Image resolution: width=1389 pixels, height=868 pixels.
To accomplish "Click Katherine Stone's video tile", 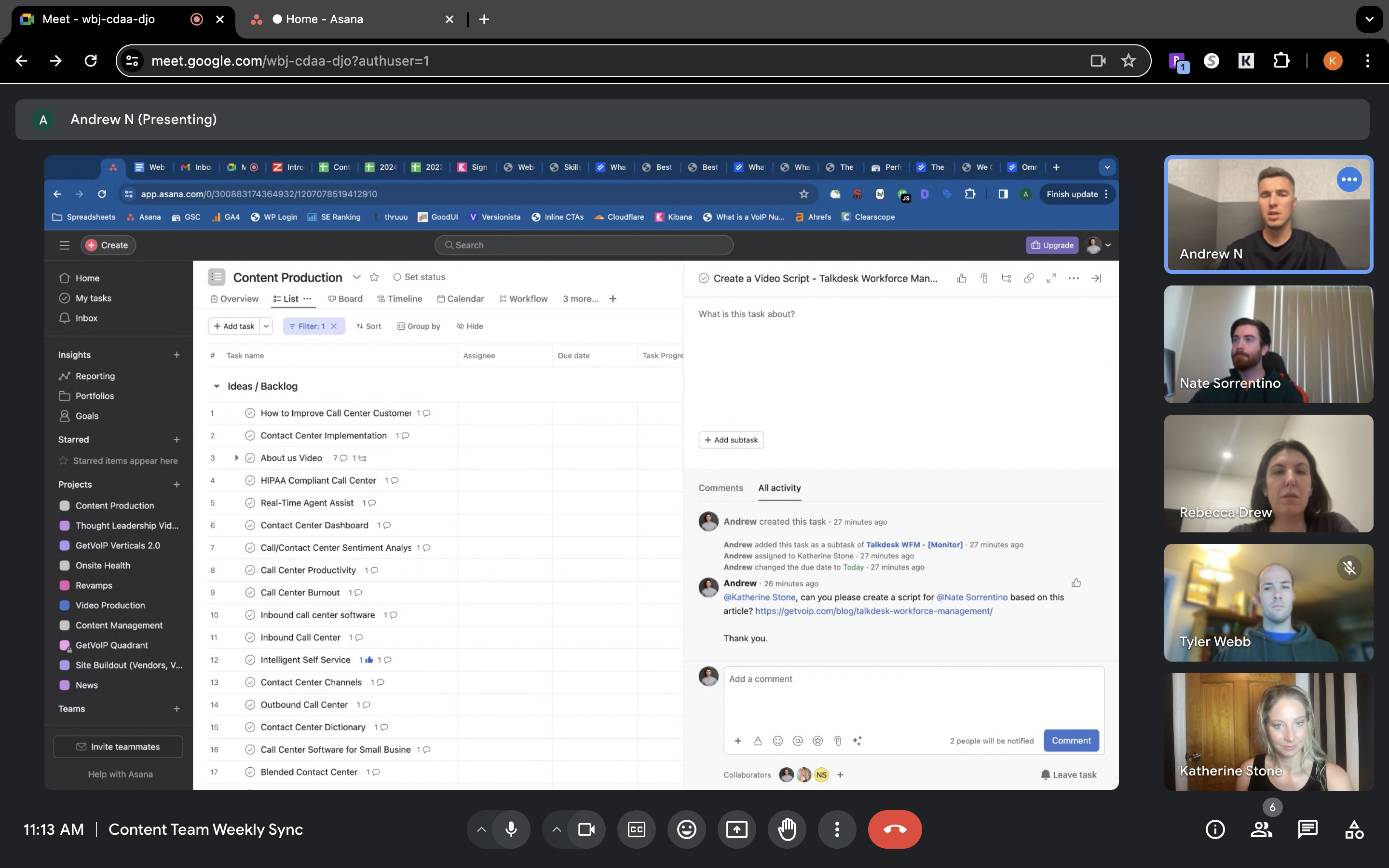I will [x=1268, y=732].
